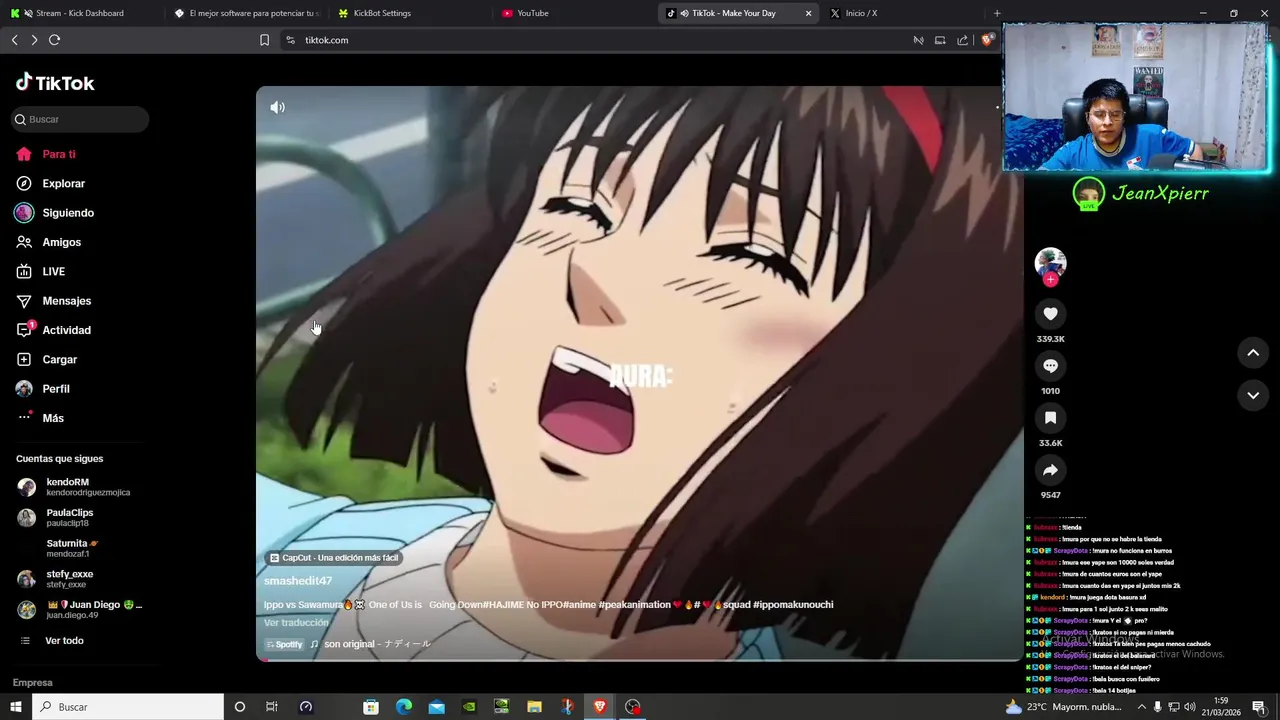This screenshot has width=1280, height=720.
Task: Click the TikTok logo
Action: (x=55, y=83)
